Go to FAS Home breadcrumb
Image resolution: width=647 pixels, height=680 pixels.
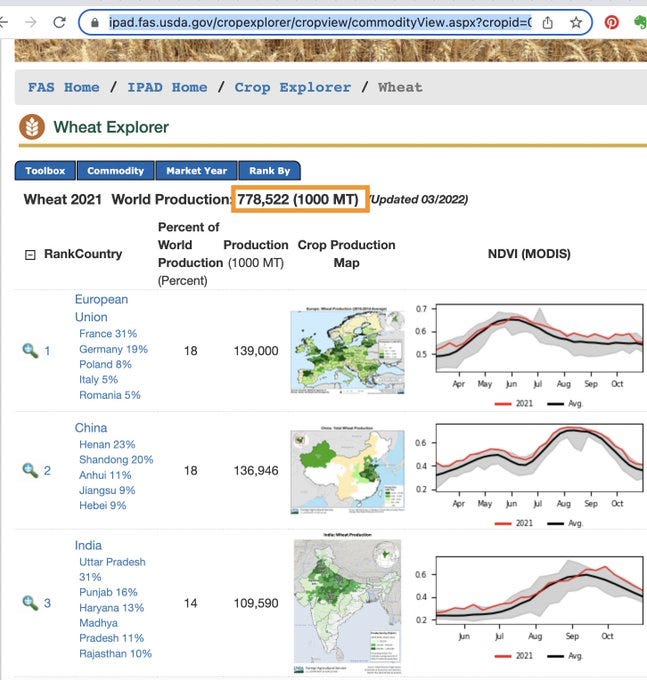(x=63, y=87)
